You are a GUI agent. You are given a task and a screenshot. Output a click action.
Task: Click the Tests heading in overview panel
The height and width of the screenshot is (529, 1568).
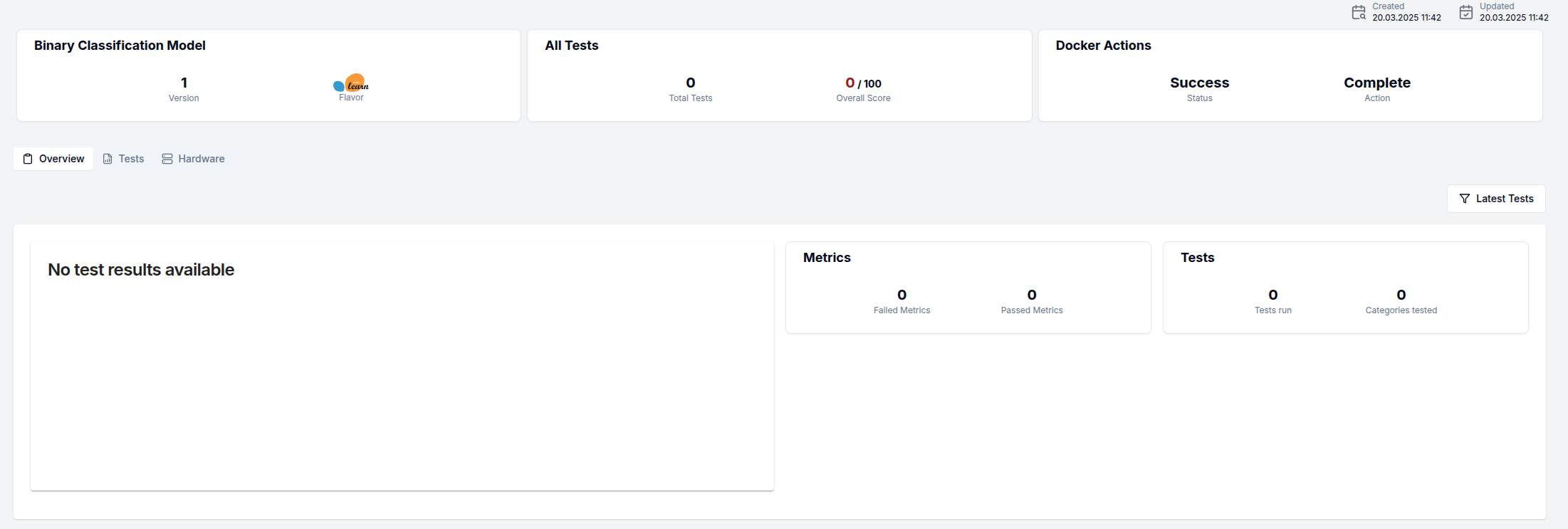1197,258
